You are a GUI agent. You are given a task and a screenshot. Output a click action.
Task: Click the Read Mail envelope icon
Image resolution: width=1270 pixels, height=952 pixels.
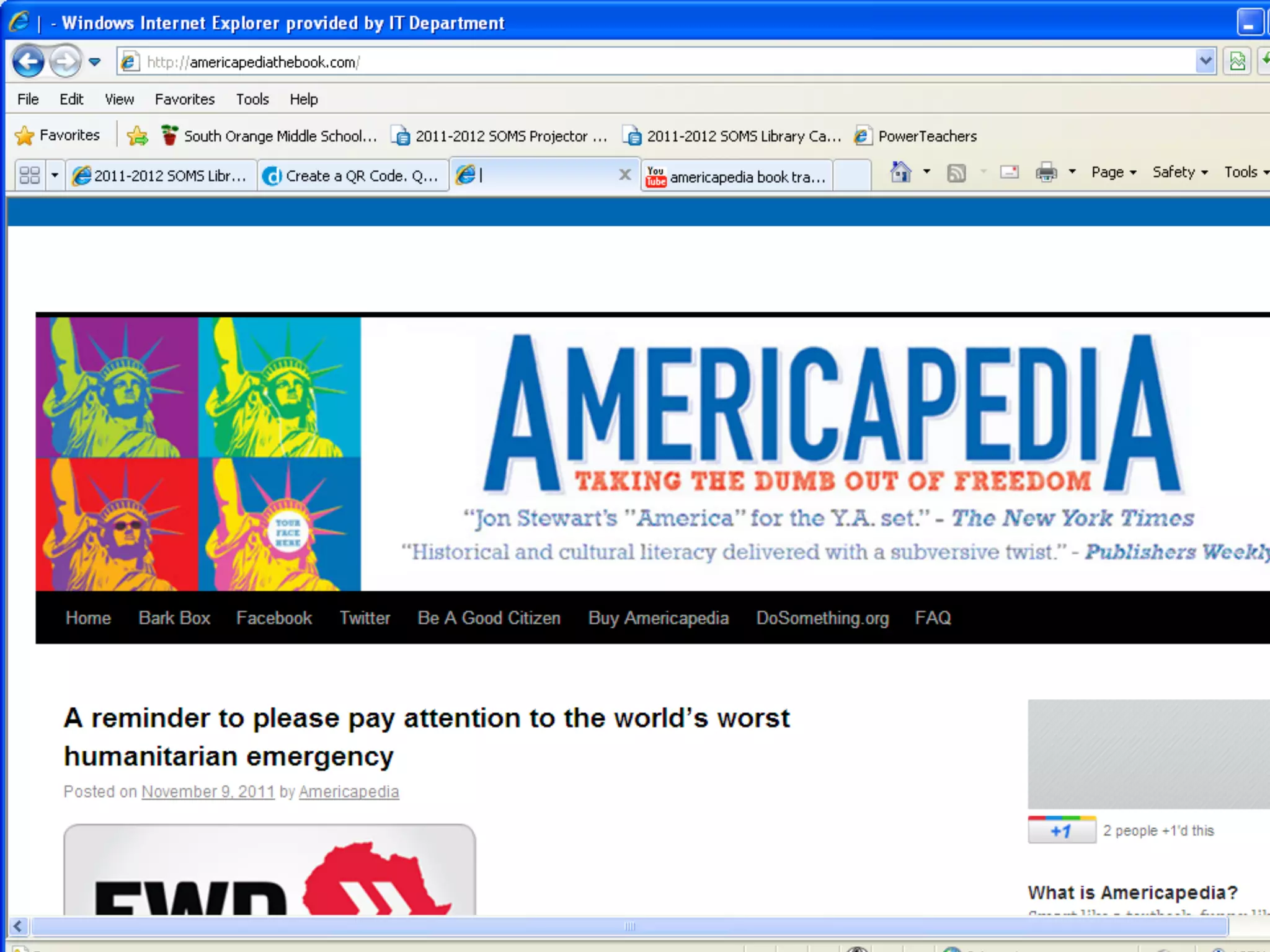pyautogui.click(x=1009, y=172)
